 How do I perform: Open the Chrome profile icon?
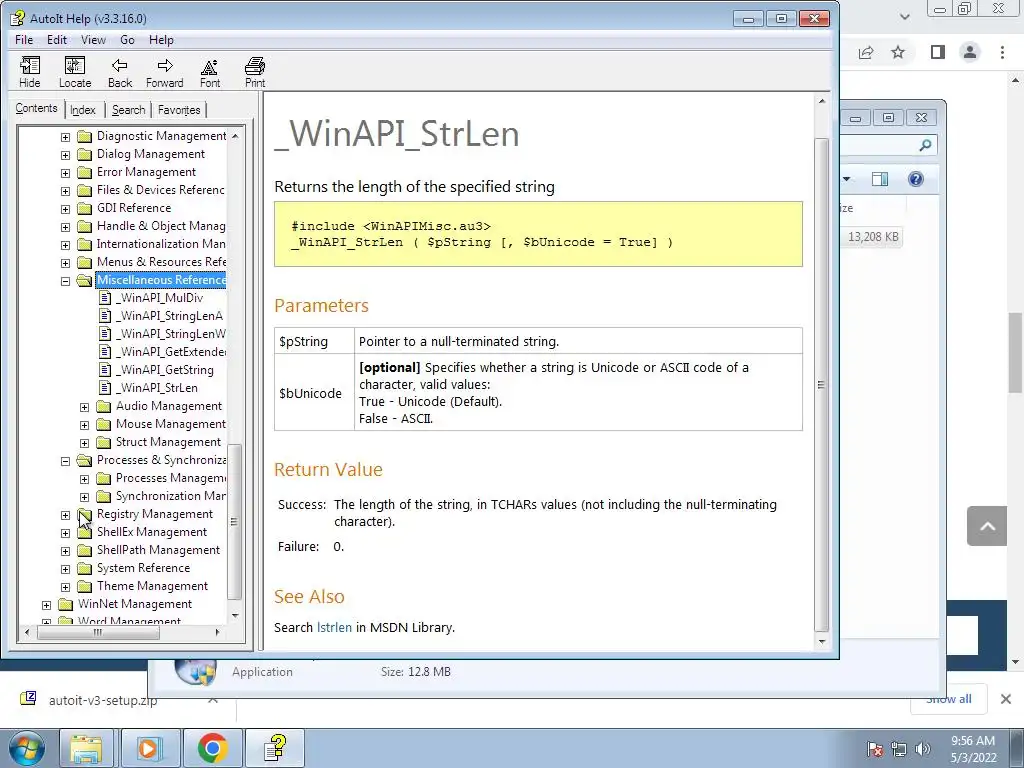coord(970,52)
